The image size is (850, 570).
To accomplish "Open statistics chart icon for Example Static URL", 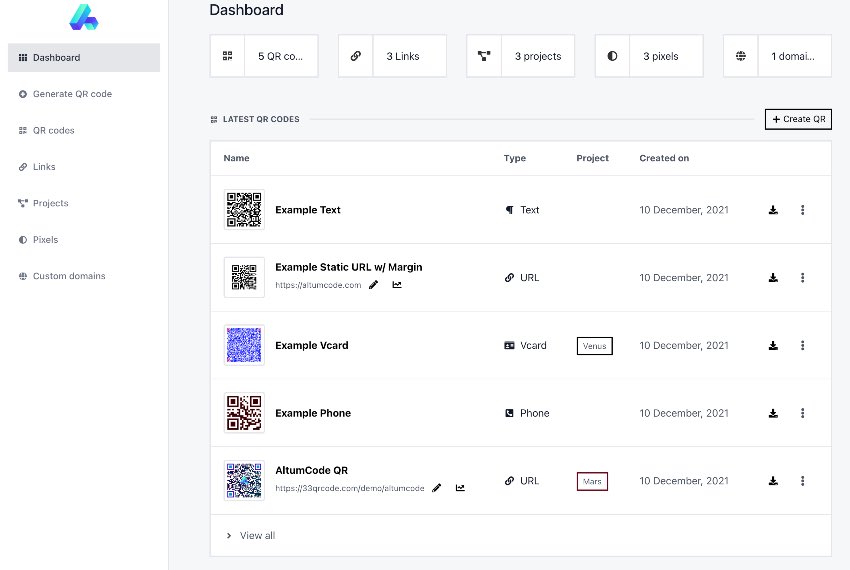I will 397,285.
